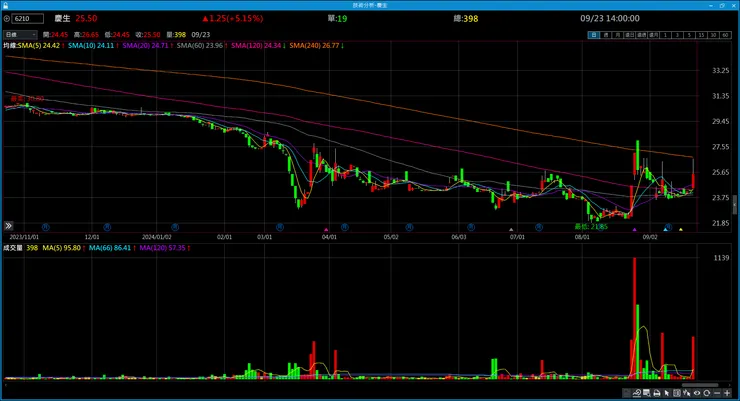Screen dimensions: 740x401
Task: Click the SMA(60) 23.96 indicator label
Action: [x=202, y=45]
